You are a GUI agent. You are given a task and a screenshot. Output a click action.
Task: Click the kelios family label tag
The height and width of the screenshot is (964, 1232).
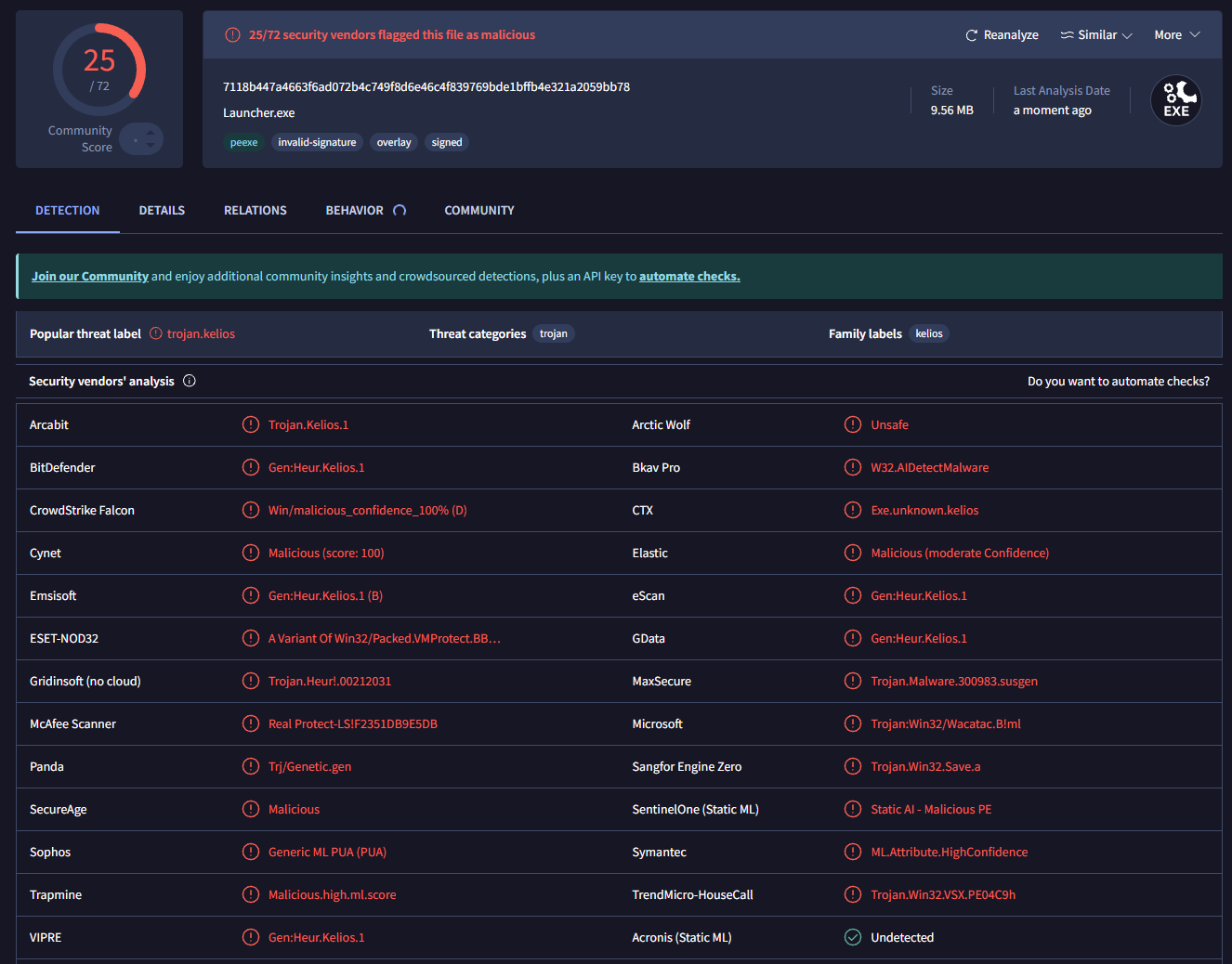tap(929, 333)
